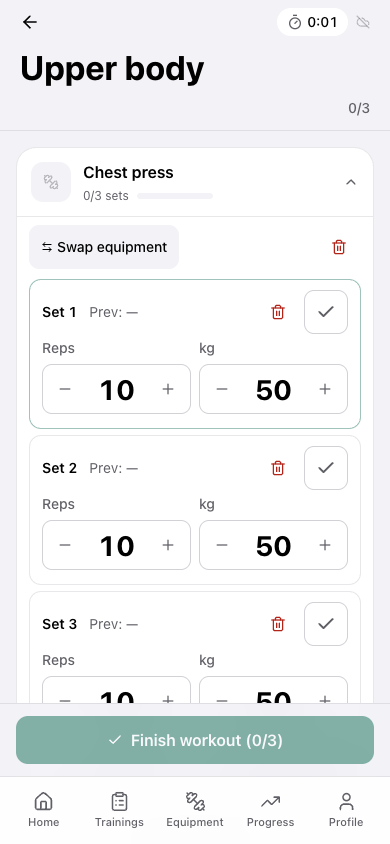Remove Set 2 using its trash icon
390x844 pixels.
pos(278,468)
